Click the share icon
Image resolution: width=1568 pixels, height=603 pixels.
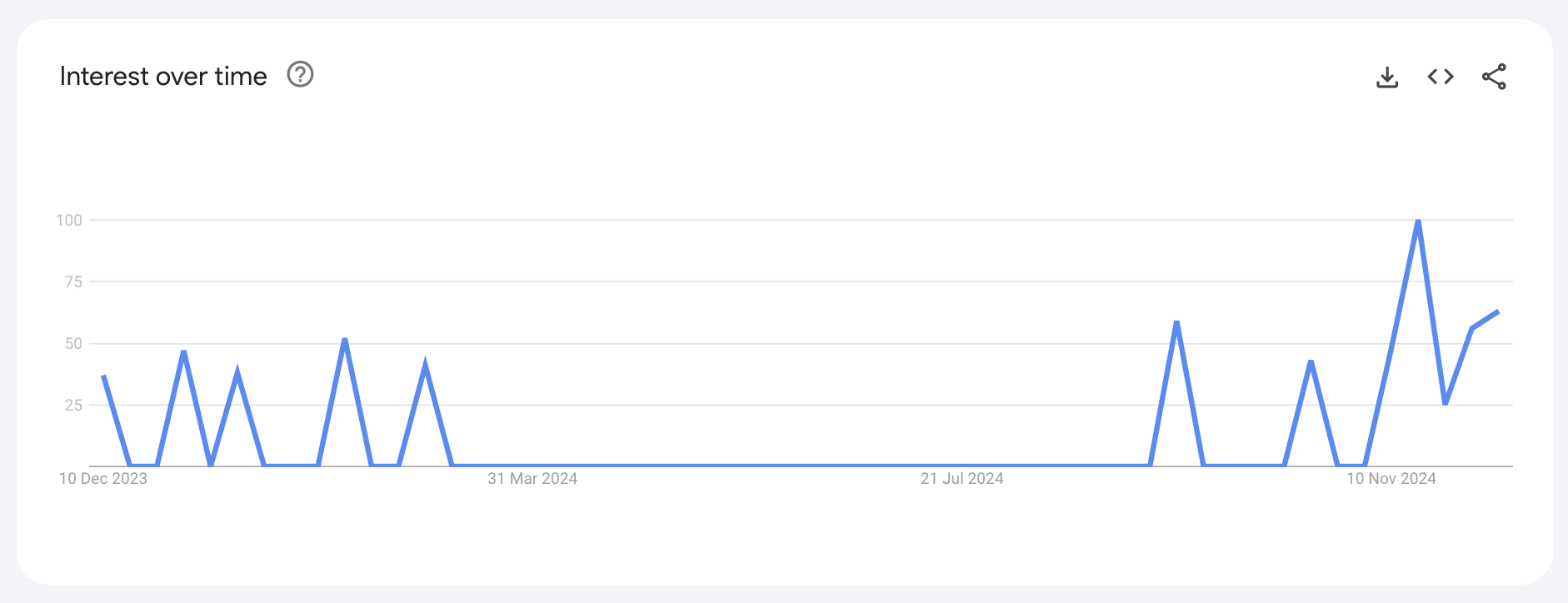coord(1494,77)
